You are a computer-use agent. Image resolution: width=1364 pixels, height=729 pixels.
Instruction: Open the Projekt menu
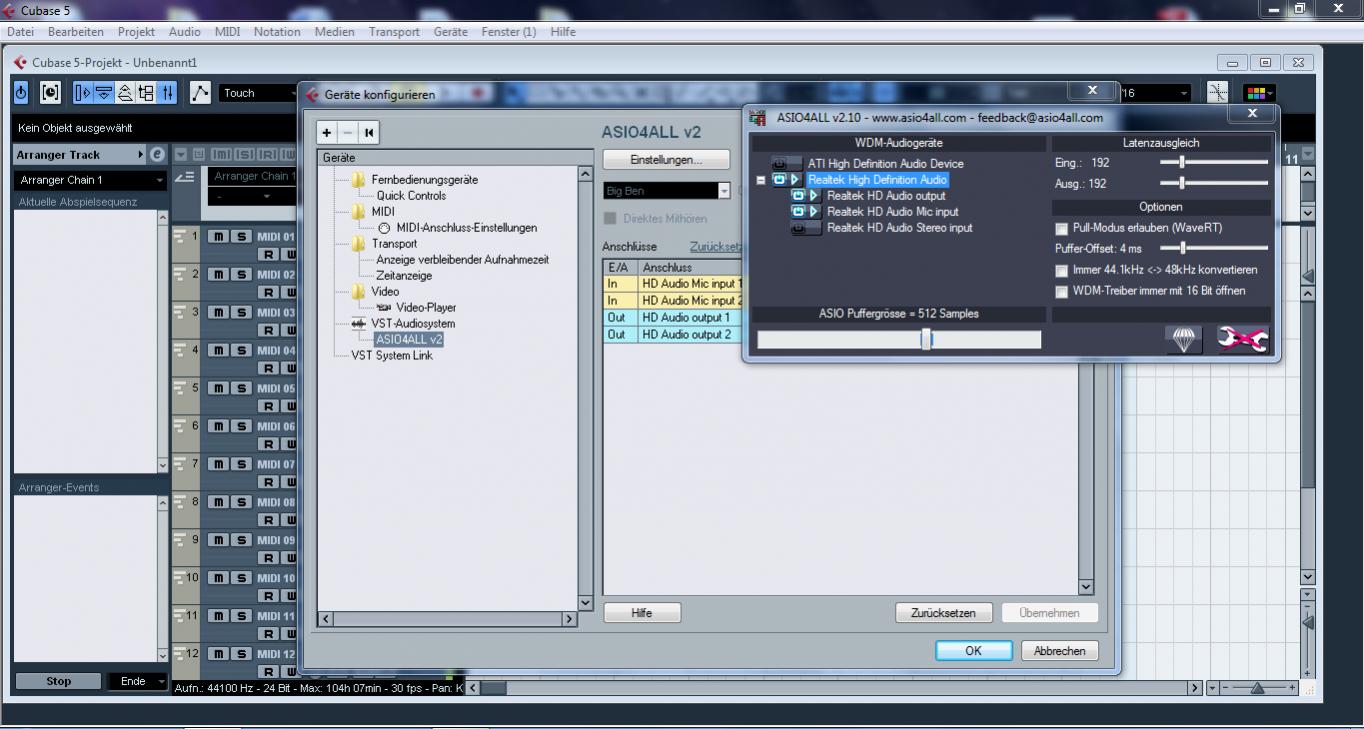(x=136, y=32)
